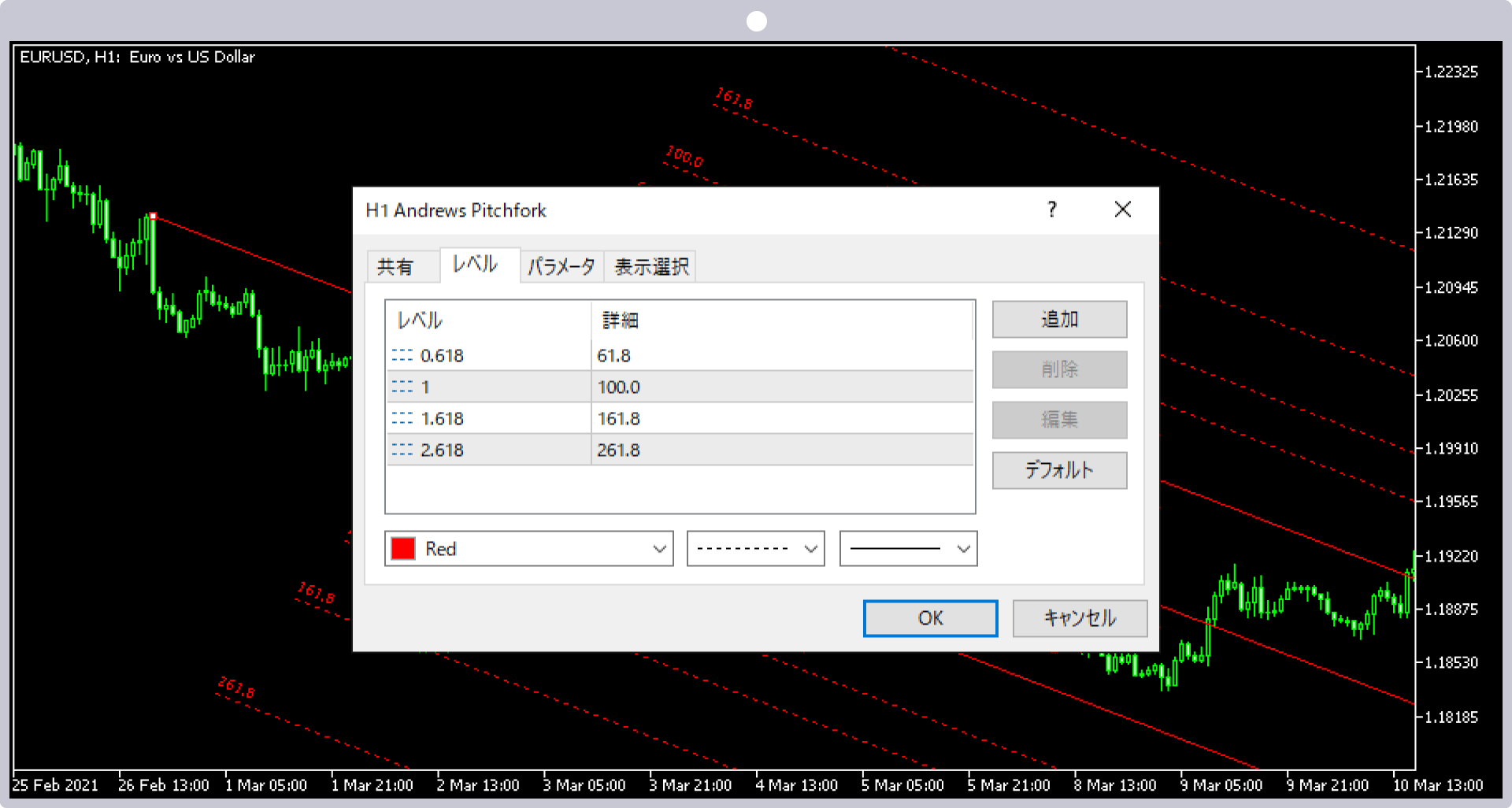Viewport: 1512px width, 808px height.
Task: Click the 1 Mar 05:00 time label
Action: [x=265, y=785]
